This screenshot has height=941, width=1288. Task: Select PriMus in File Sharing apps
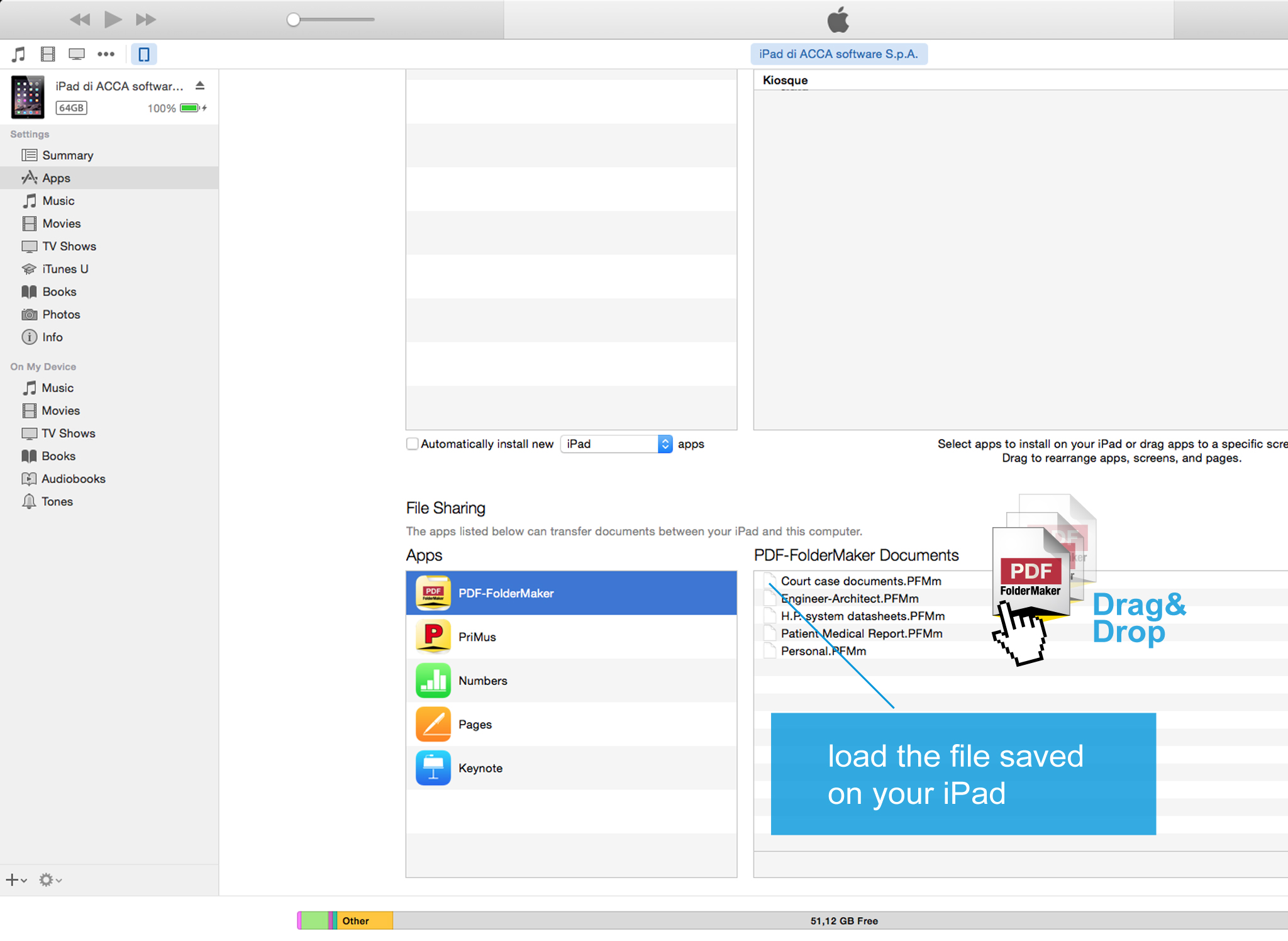(571, 637)
